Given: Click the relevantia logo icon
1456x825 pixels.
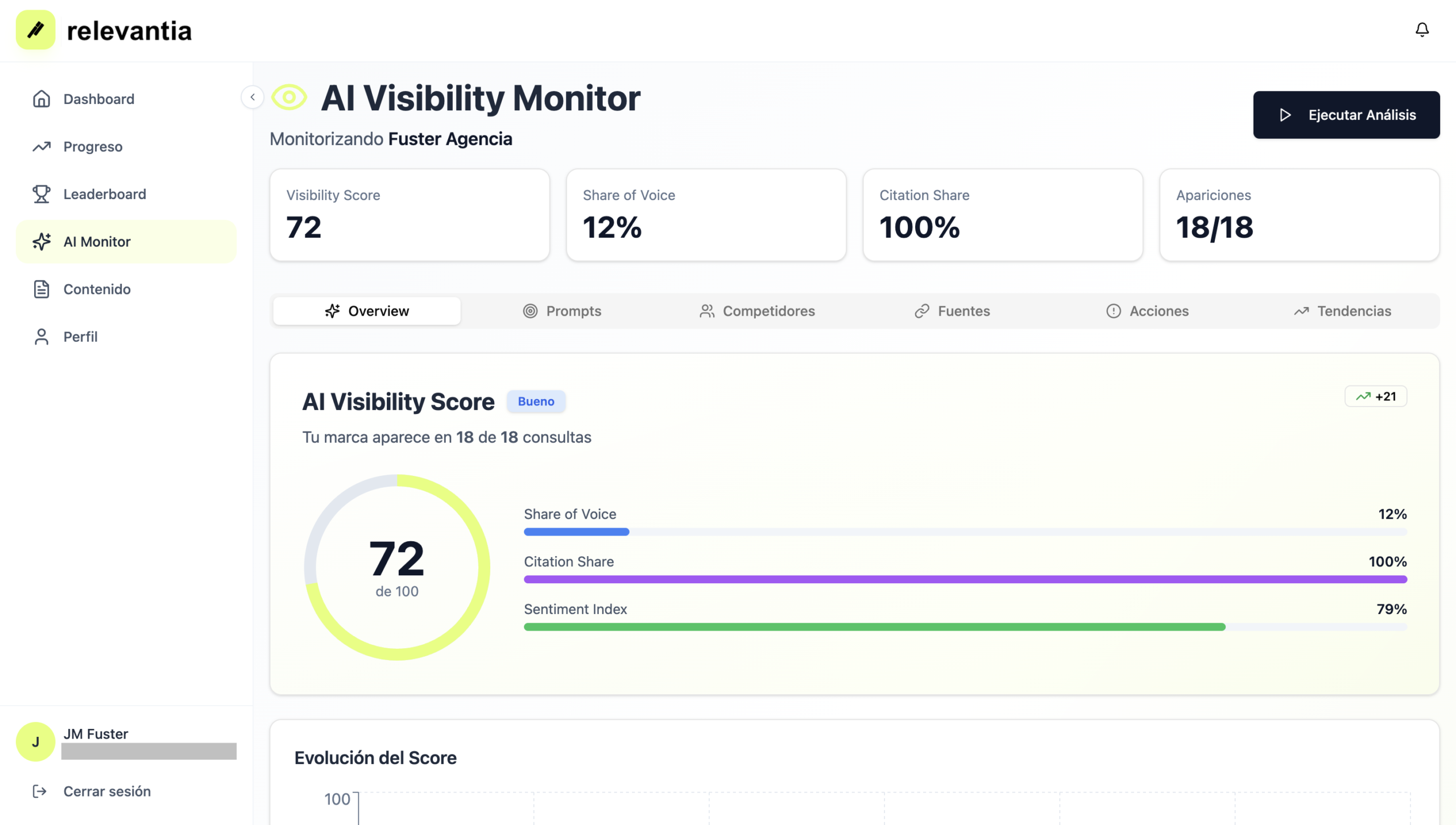Looking at the screenshot, I should [35, 30].
